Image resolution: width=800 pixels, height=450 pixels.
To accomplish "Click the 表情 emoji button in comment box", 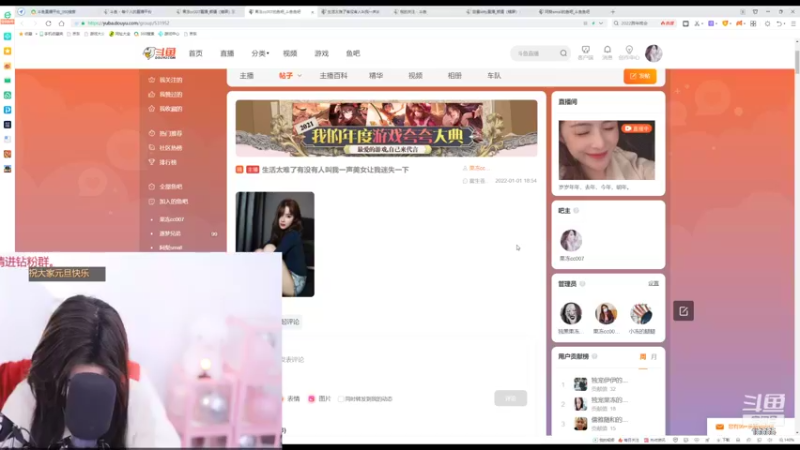I will 292,398.
